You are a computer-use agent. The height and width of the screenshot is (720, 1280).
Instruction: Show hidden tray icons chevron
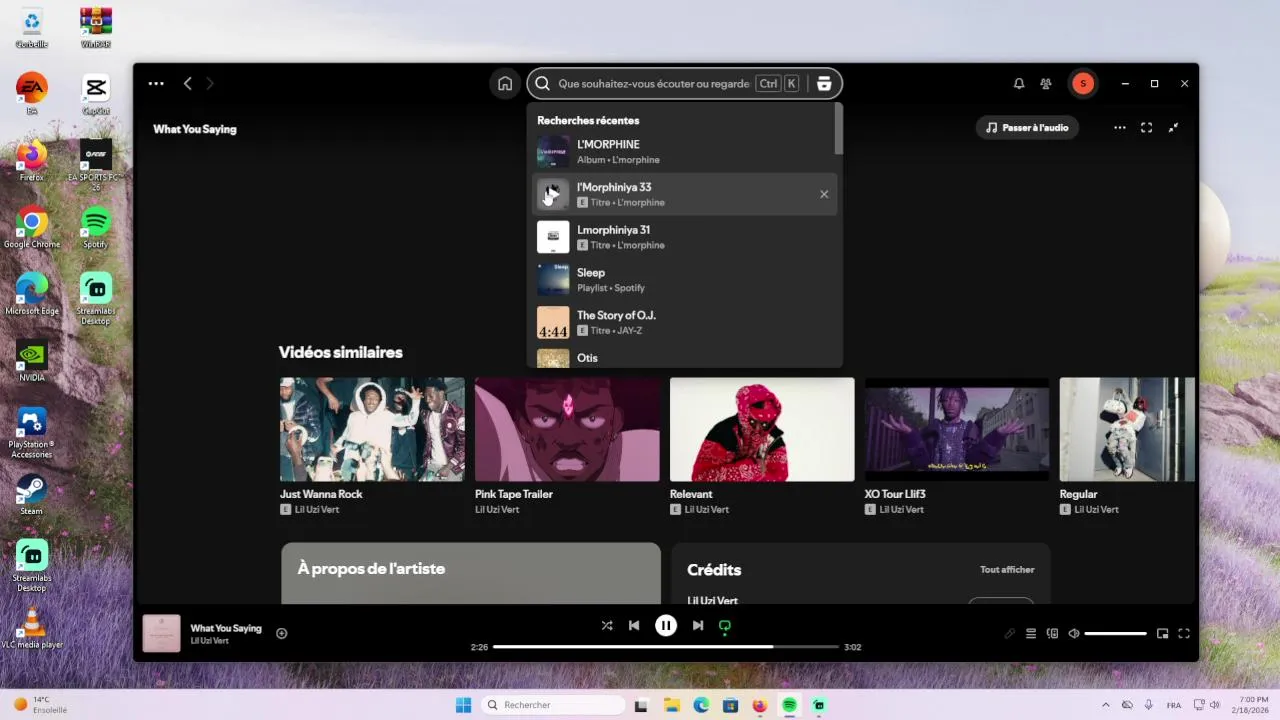[x=1105, y=705]
